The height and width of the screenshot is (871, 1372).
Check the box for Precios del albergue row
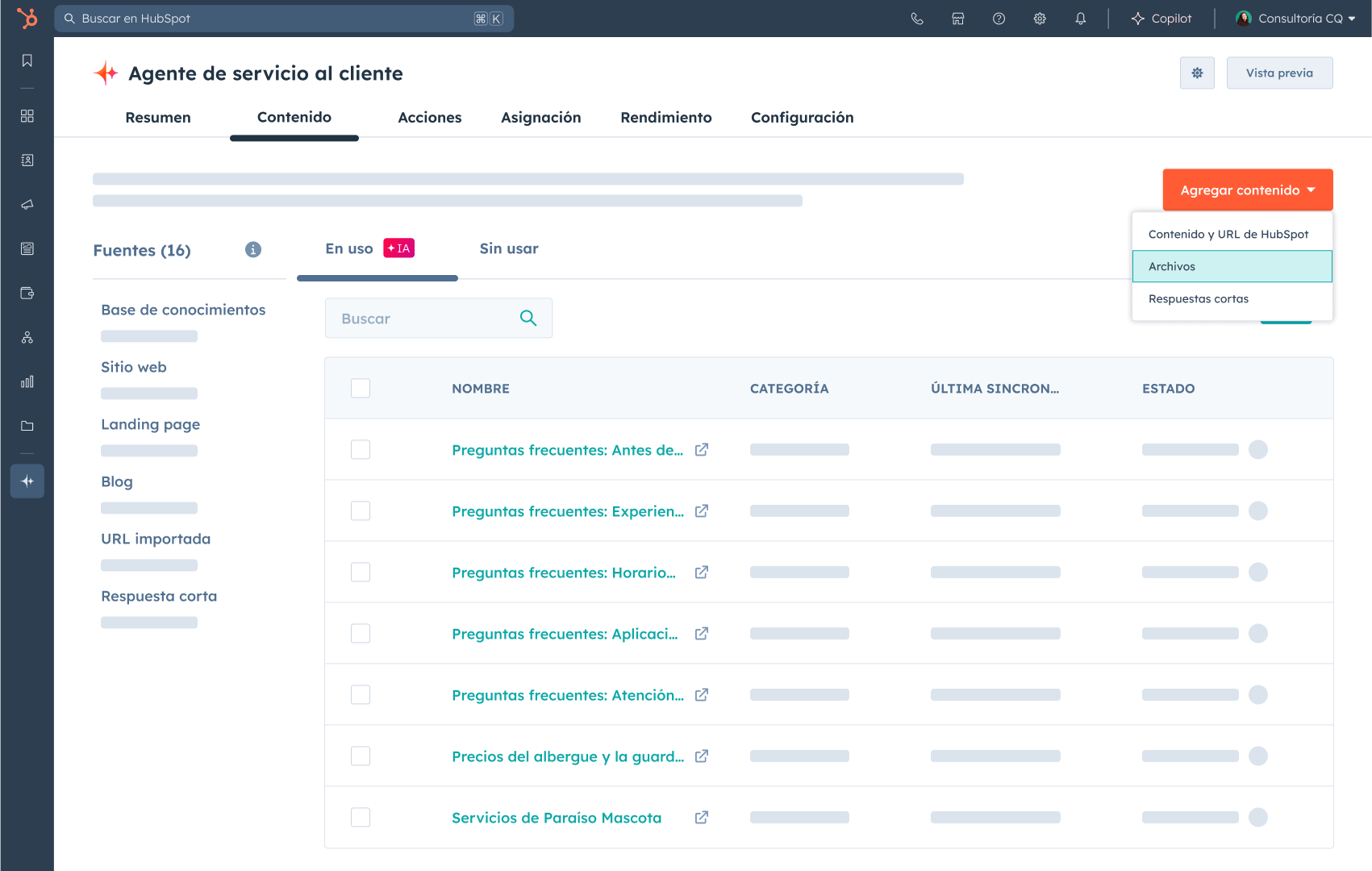pos(361,756)
